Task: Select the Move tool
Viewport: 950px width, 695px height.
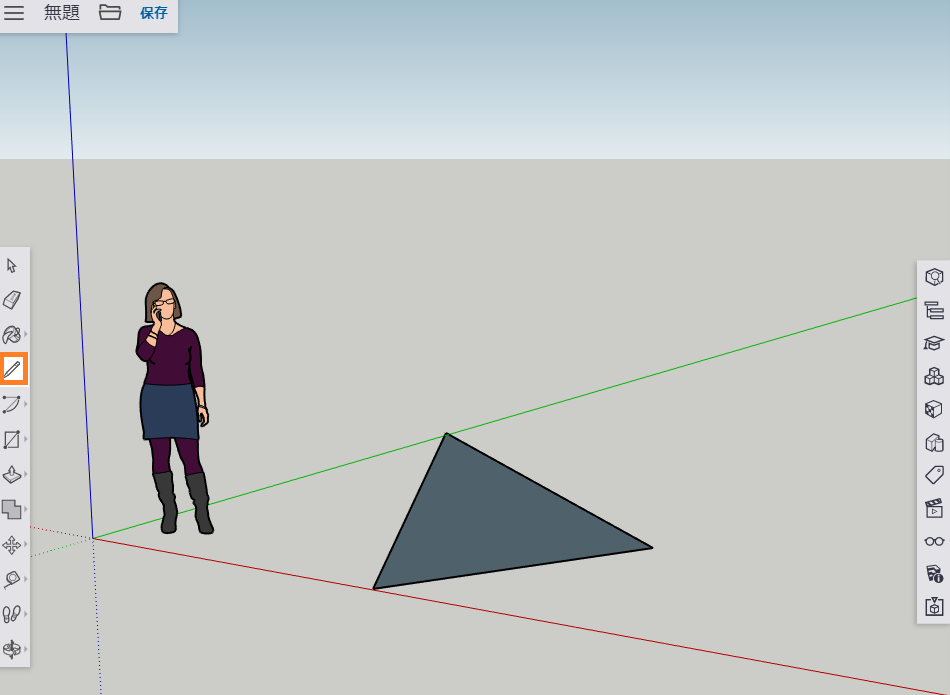Action: (12, 545)
